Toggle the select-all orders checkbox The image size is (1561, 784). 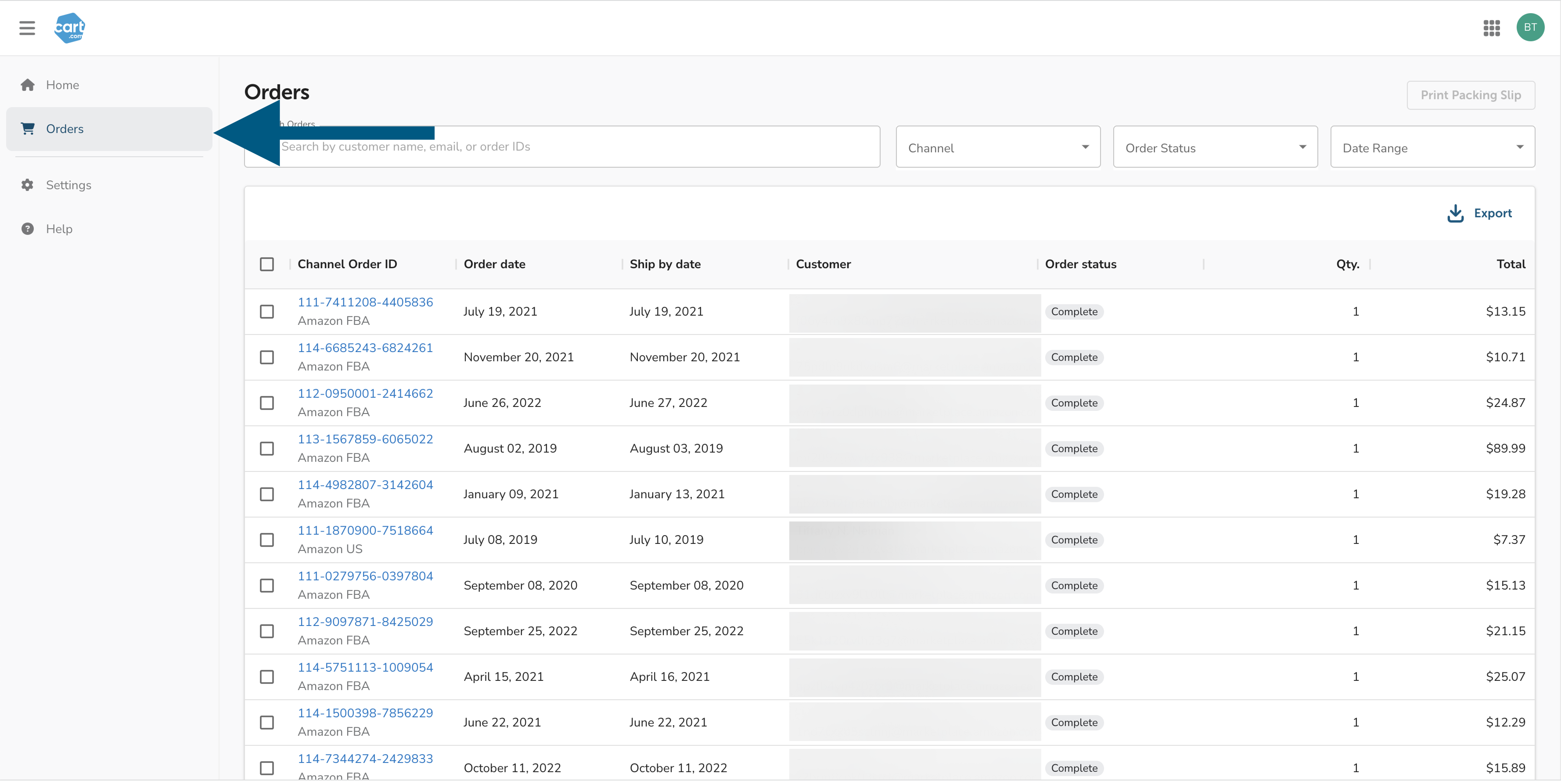tap(267, 264)
